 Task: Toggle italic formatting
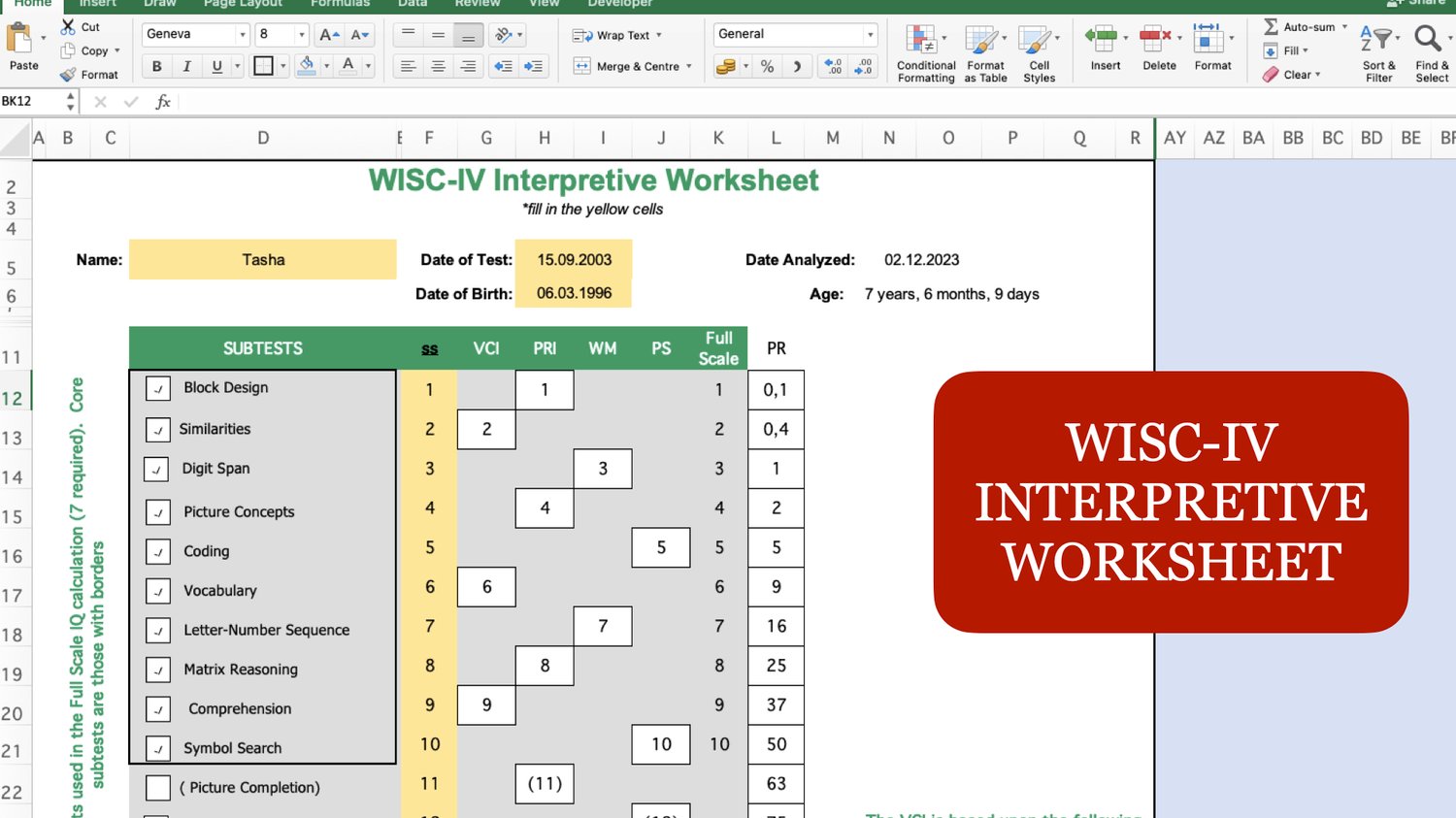coord(186,66)
